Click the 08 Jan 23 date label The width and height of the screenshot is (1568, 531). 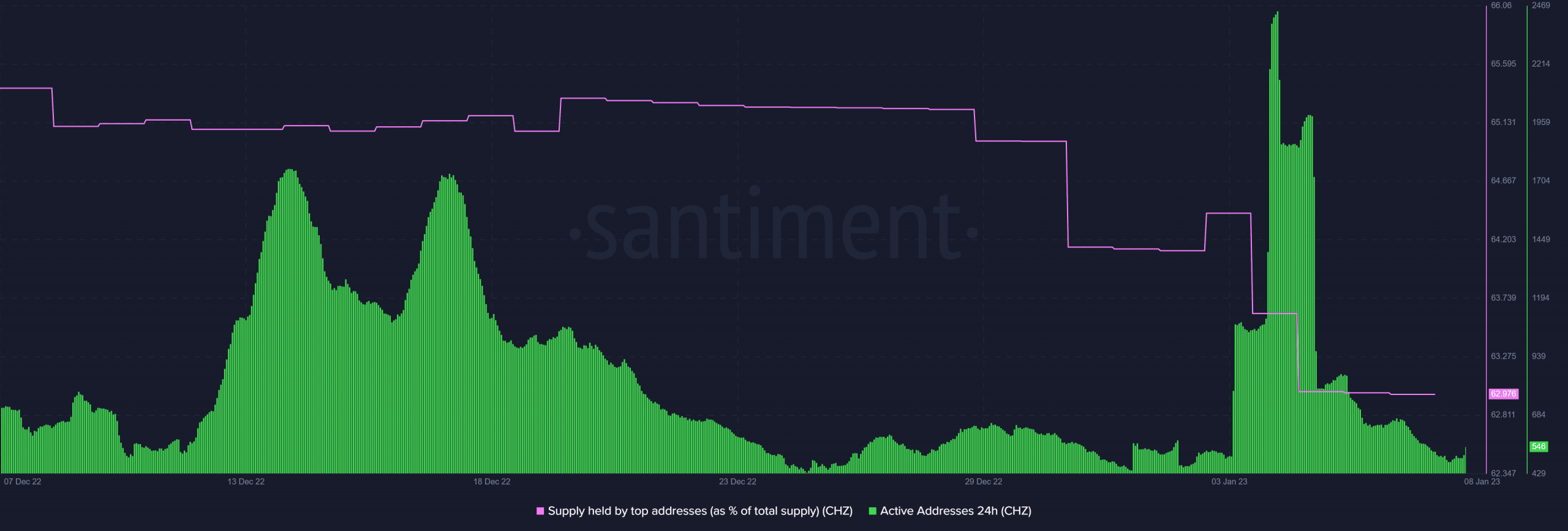pyautogui.click(x=1482, y=481)
